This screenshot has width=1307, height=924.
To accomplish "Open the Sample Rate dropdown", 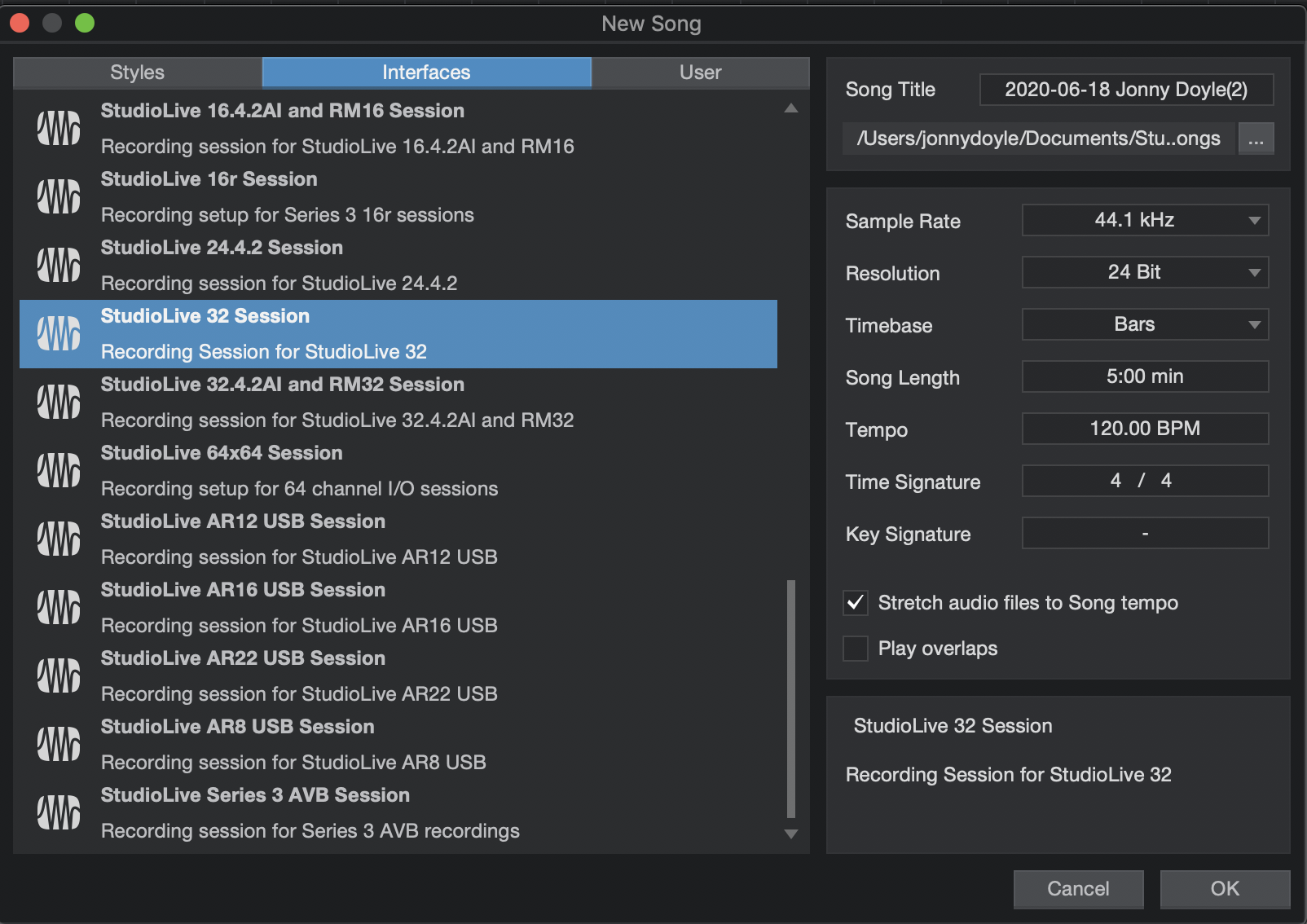I will [1145, 220].
